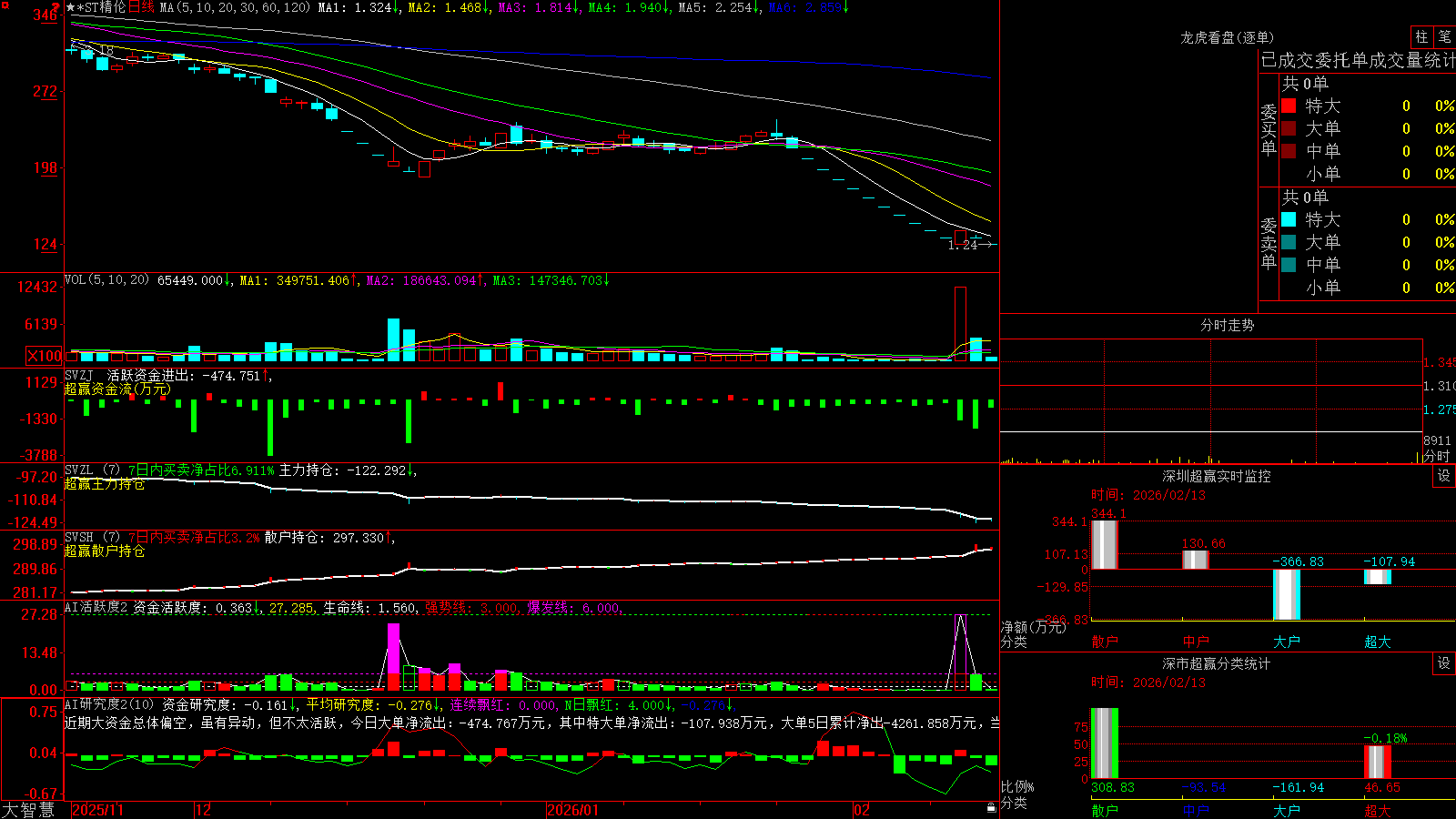The width and height of the screenshot is (1456, 819).
Task: Click the red 超大 ratio bar 46.65
Action: [x=1377, y=762]
